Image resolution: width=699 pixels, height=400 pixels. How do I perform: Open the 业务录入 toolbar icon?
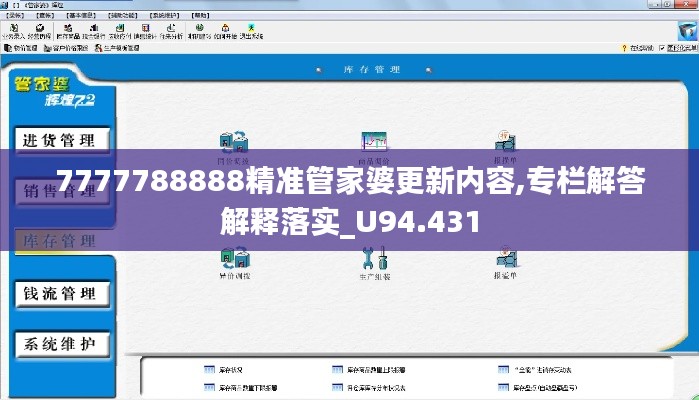(x=13, y=31)
